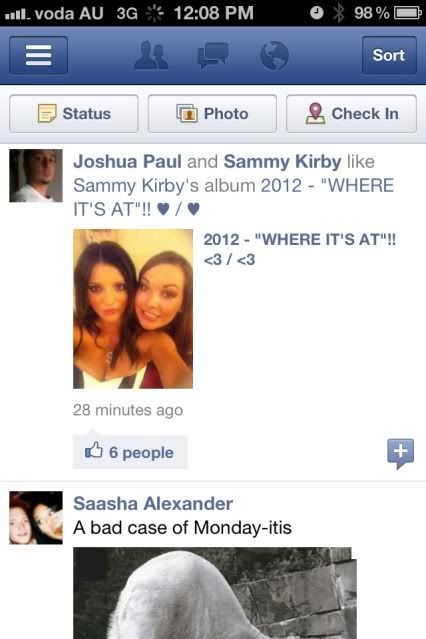Screen dimensions: 426x639
Task: Open the two-women album photo thumbnail
Action: pyautogui.click(x=133, y=309)
